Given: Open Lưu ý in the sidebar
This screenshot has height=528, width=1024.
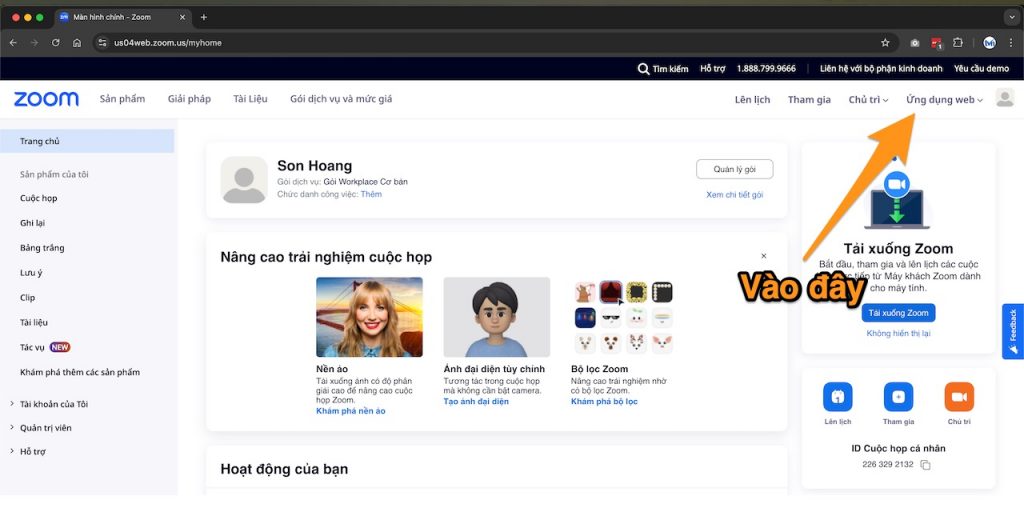Looking at the screenshot, I should [31, 272].
